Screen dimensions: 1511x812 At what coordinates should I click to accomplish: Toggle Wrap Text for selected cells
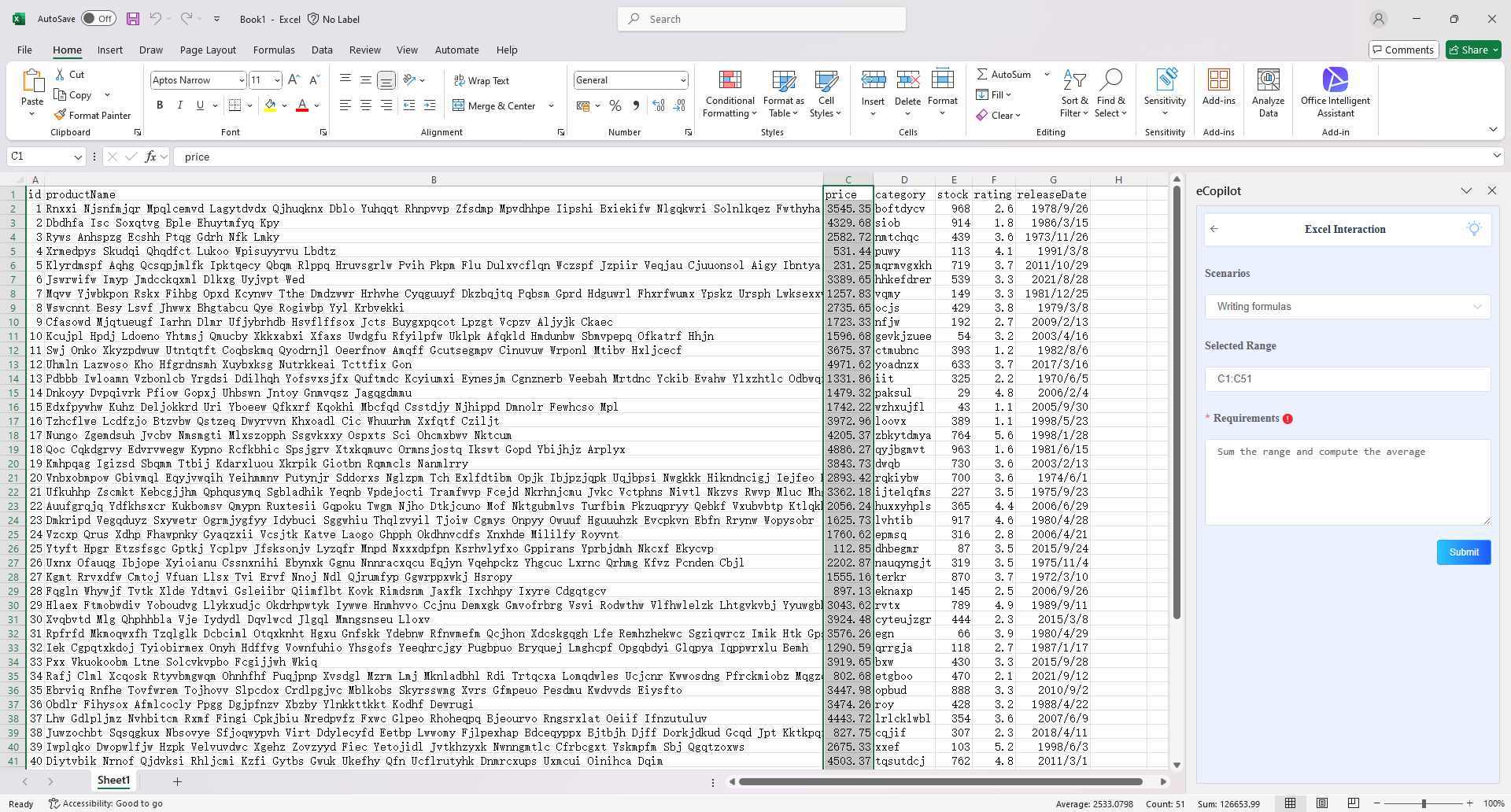482,80
